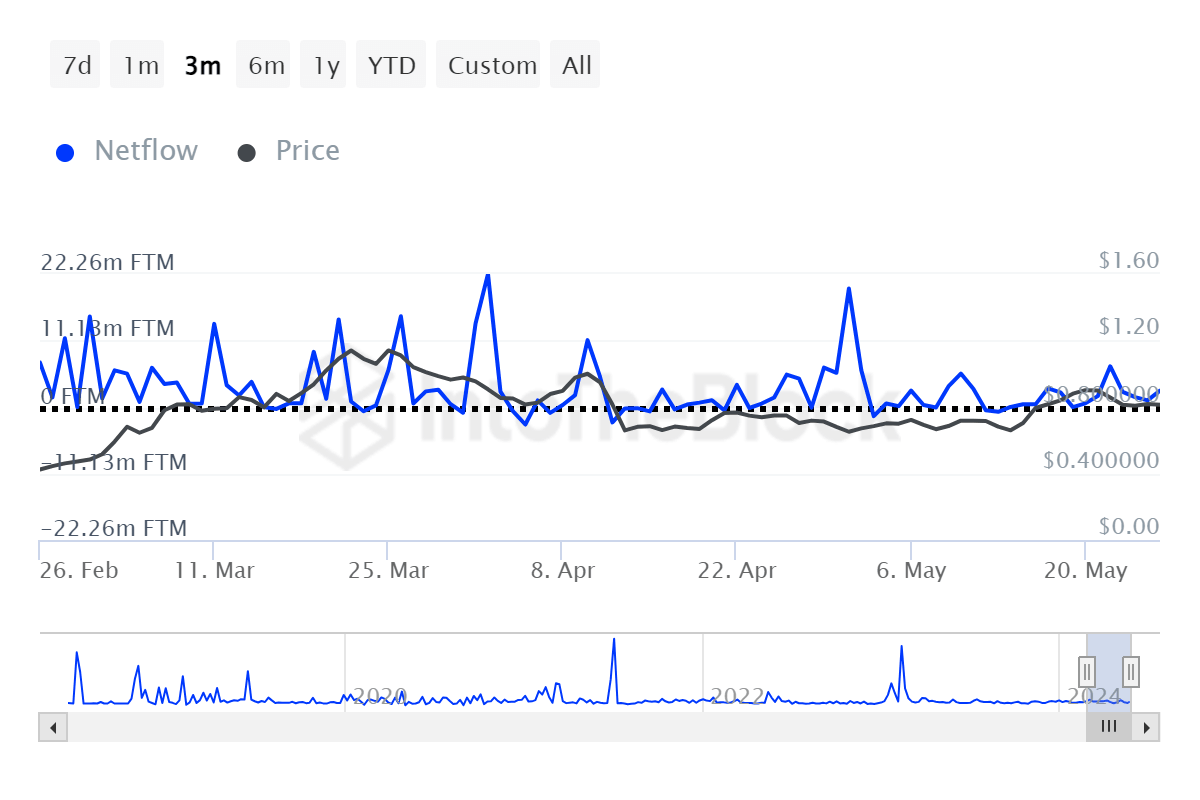1200x800 pixels.
Task: Click the right navigator range handle
Action: click(1131, 669)
